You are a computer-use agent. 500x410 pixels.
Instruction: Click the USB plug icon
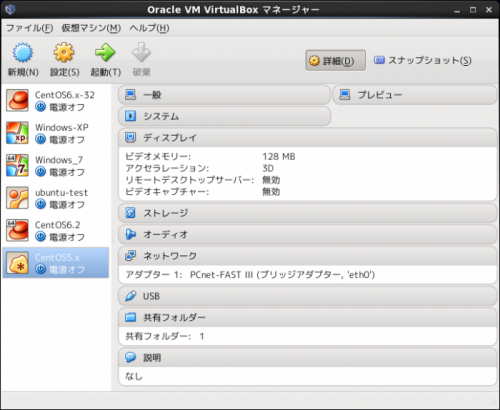(x=130, y=296)
